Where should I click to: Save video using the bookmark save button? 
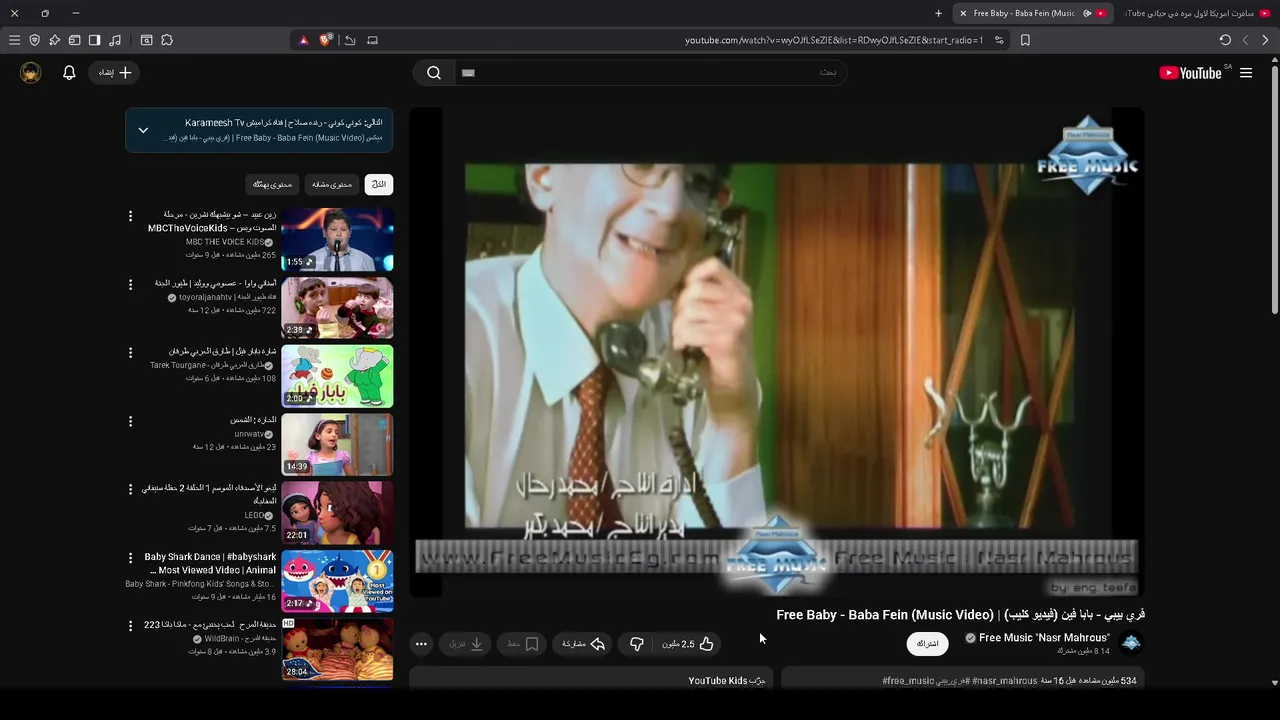523,644
